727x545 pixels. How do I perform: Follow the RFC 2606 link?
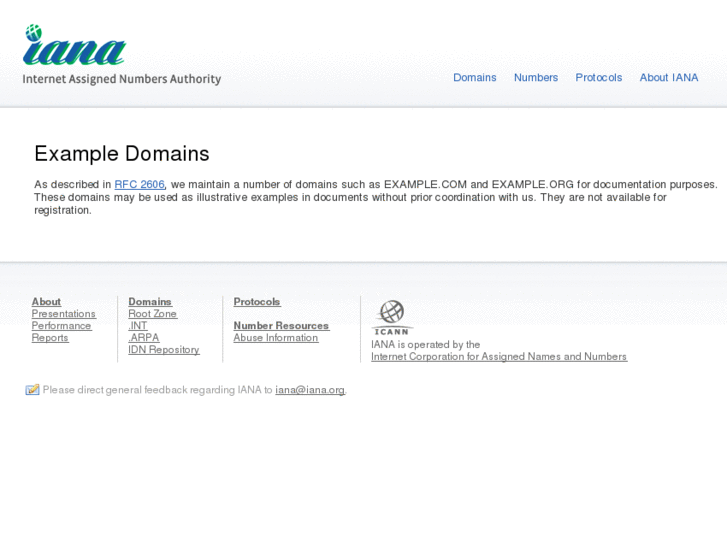tap(140, 185)
